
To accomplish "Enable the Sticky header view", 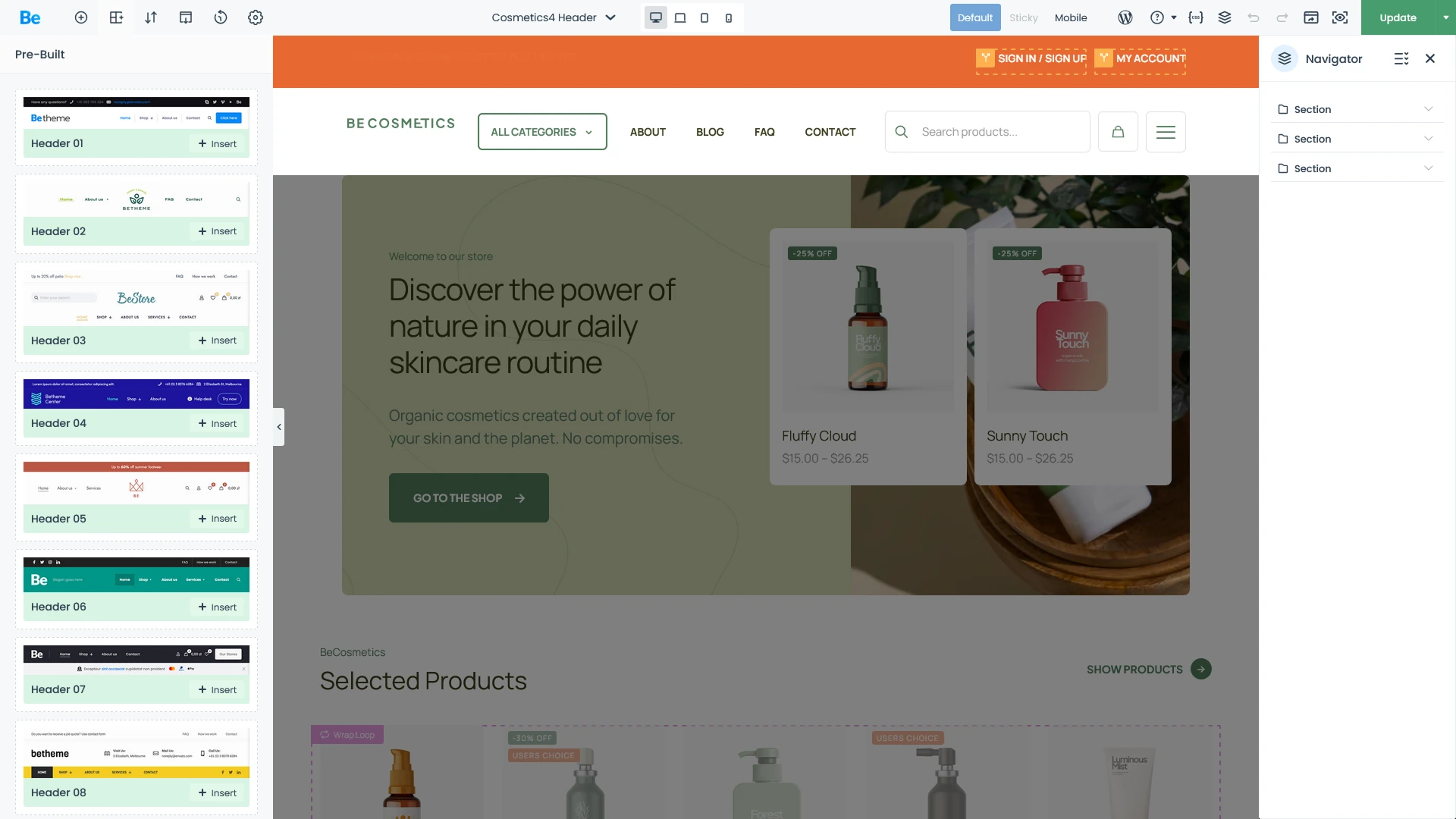I will click(1023, 17).
